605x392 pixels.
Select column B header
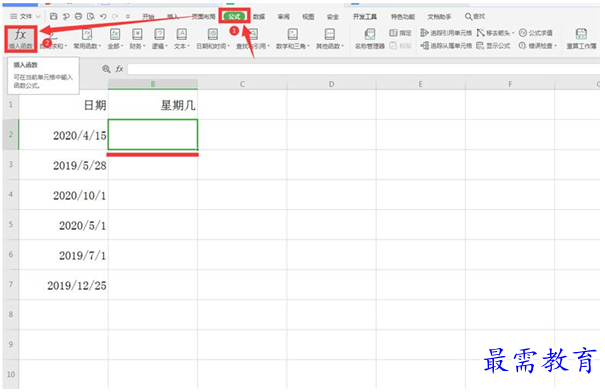coord(153,84)
